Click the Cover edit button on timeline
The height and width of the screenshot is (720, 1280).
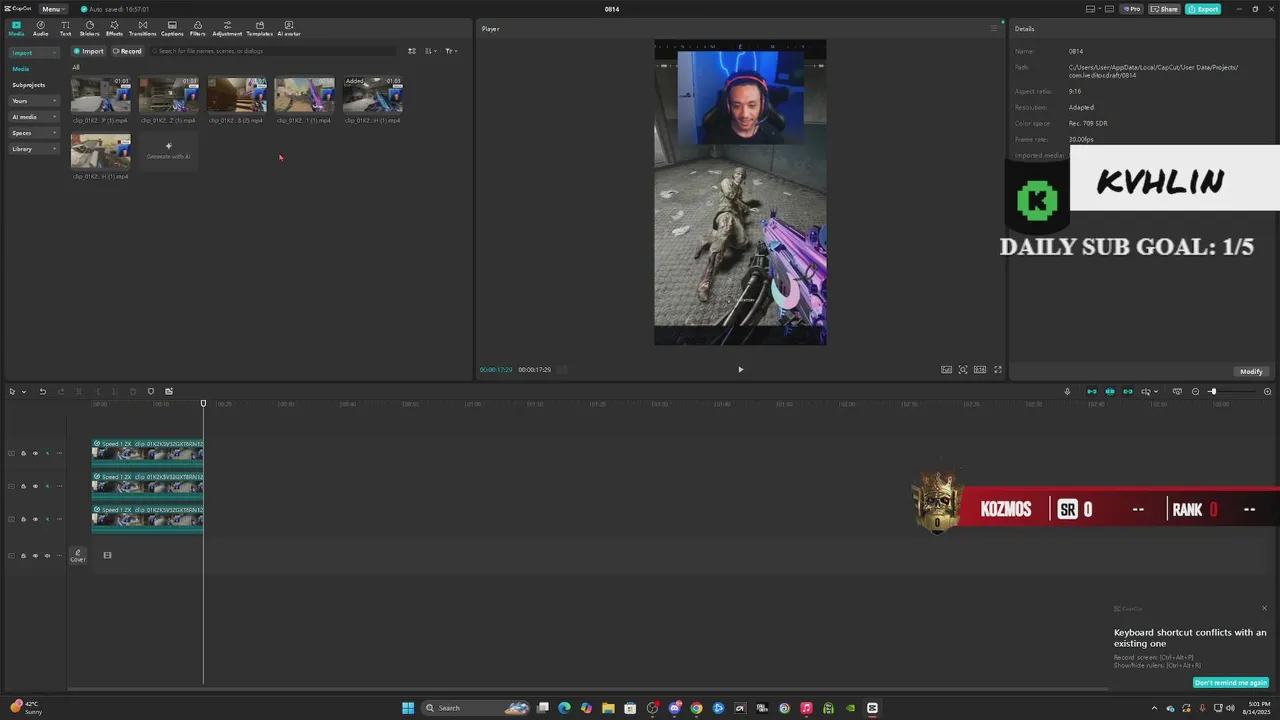[78, 555]
